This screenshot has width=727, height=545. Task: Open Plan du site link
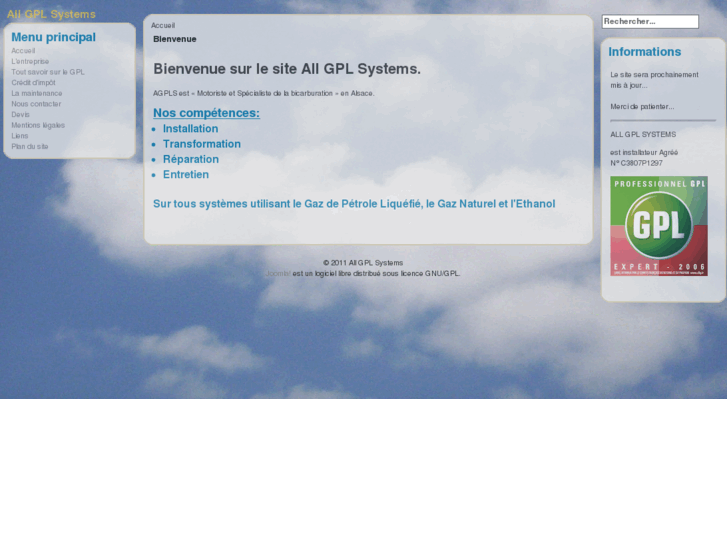pyautogui.click(x=30, y=147)
